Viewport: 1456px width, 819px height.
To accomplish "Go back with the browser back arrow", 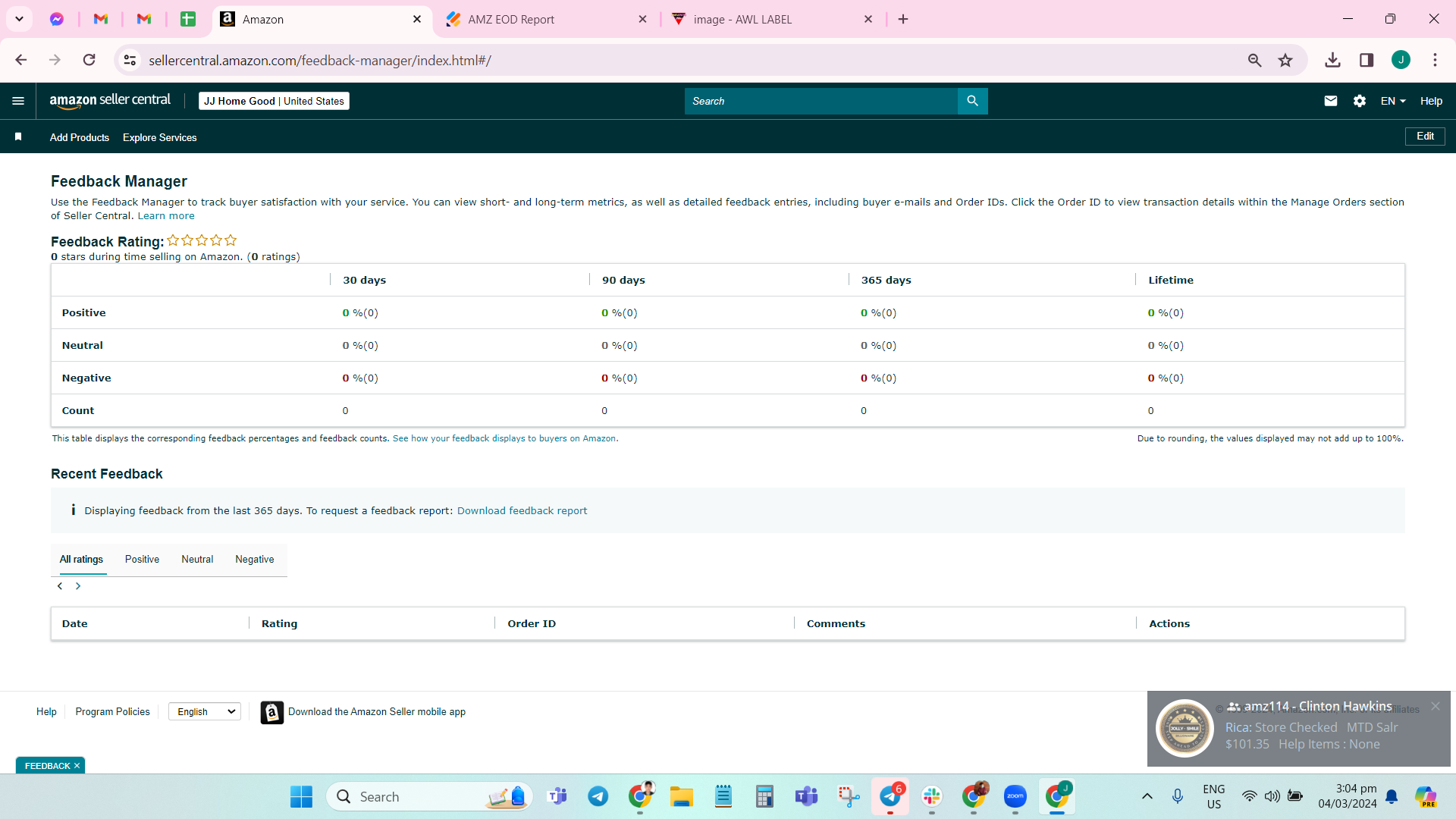I will [x=21, y=60].
